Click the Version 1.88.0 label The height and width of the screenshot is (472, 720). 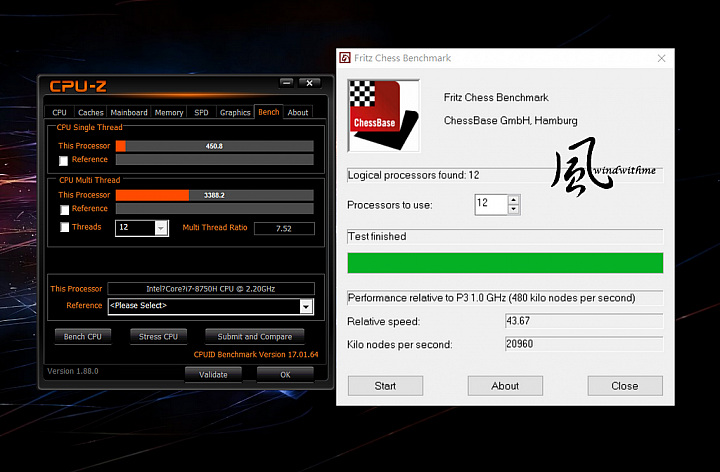(73, 371)
